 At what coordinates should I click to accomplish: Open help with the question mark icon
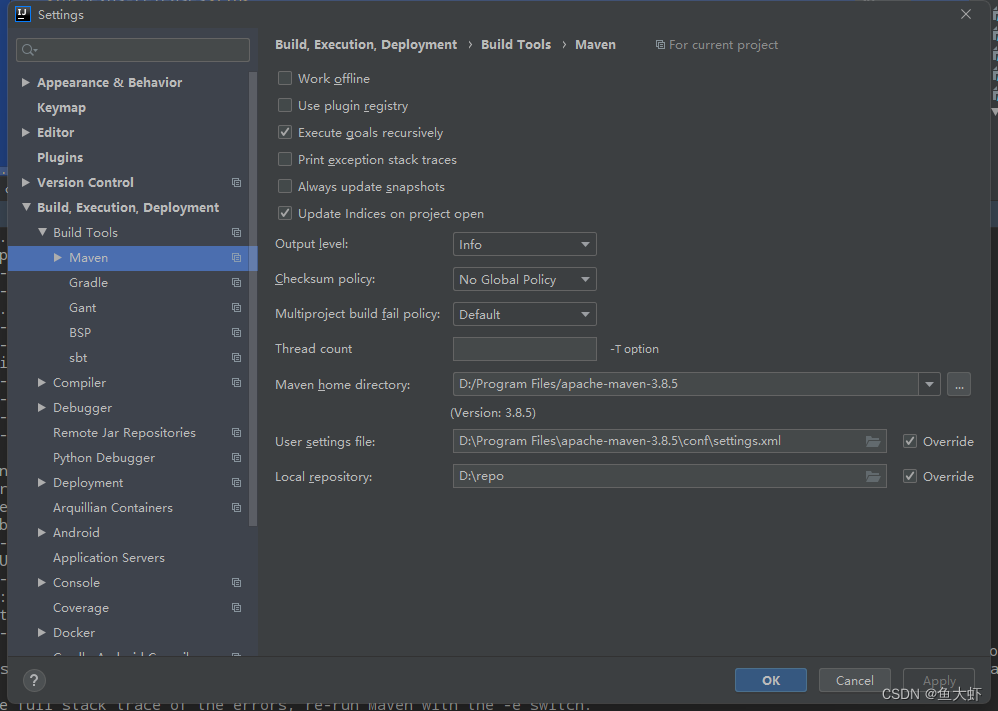click(34, 680)
